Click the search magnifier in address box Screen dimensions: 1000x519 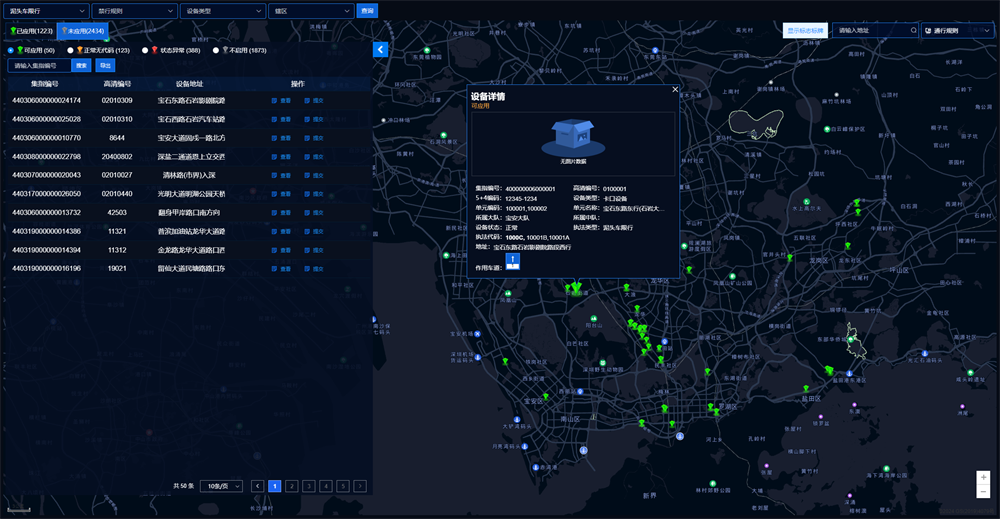click(913, 31)
